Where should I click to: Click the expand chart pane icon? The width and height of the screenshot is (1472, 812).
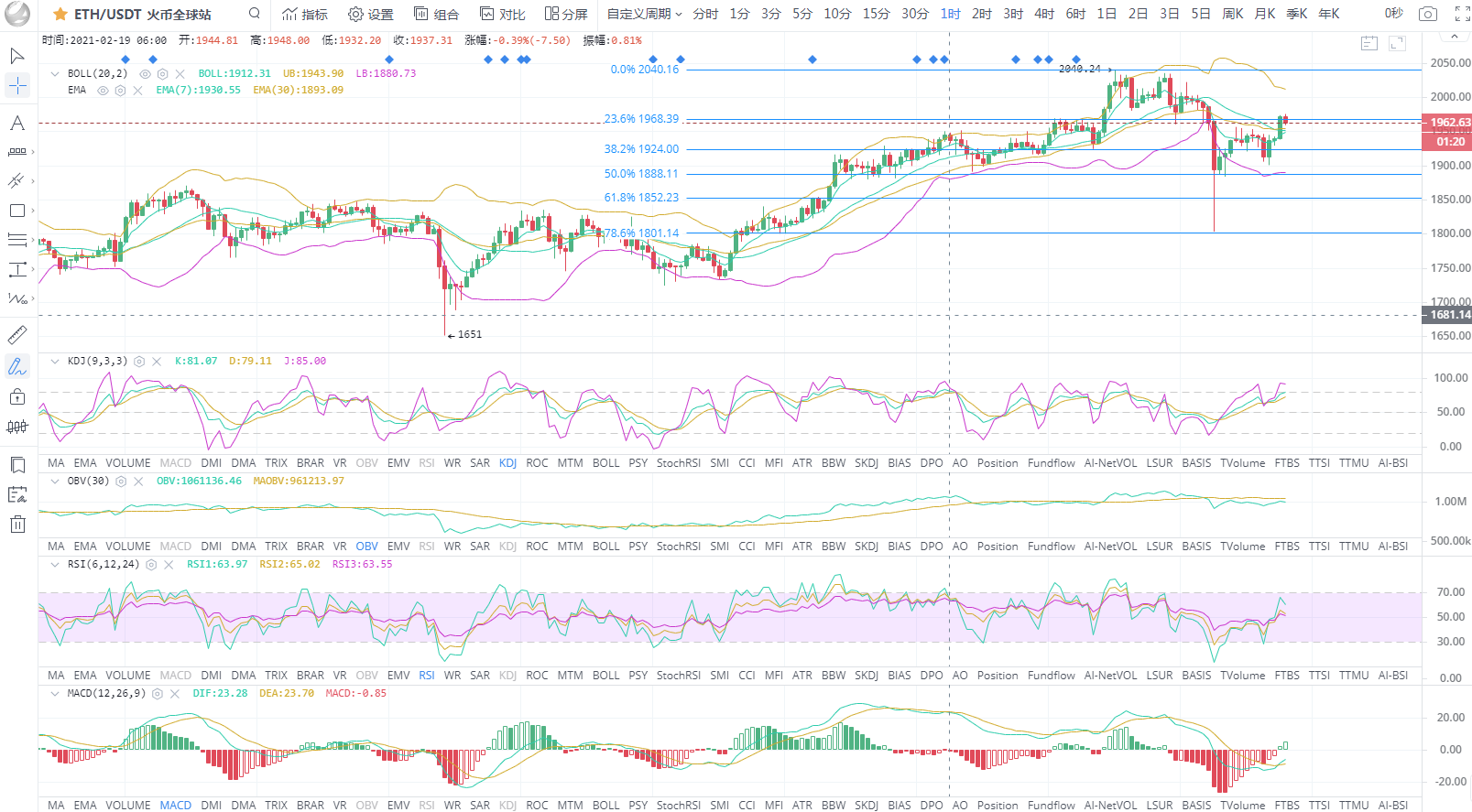[x=1397, y=43]
